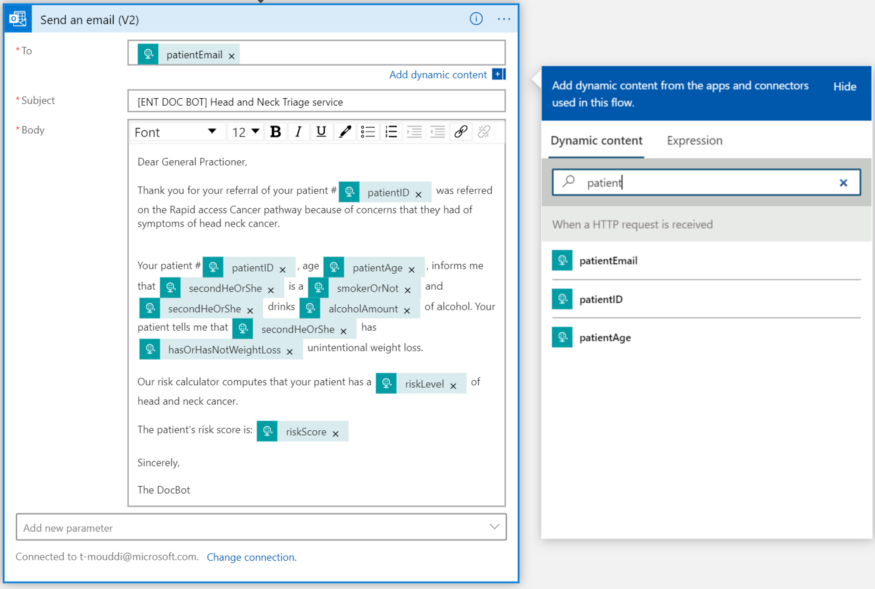
Task: Expand the Add new parameter dropdown
Action: click(493, 527)
